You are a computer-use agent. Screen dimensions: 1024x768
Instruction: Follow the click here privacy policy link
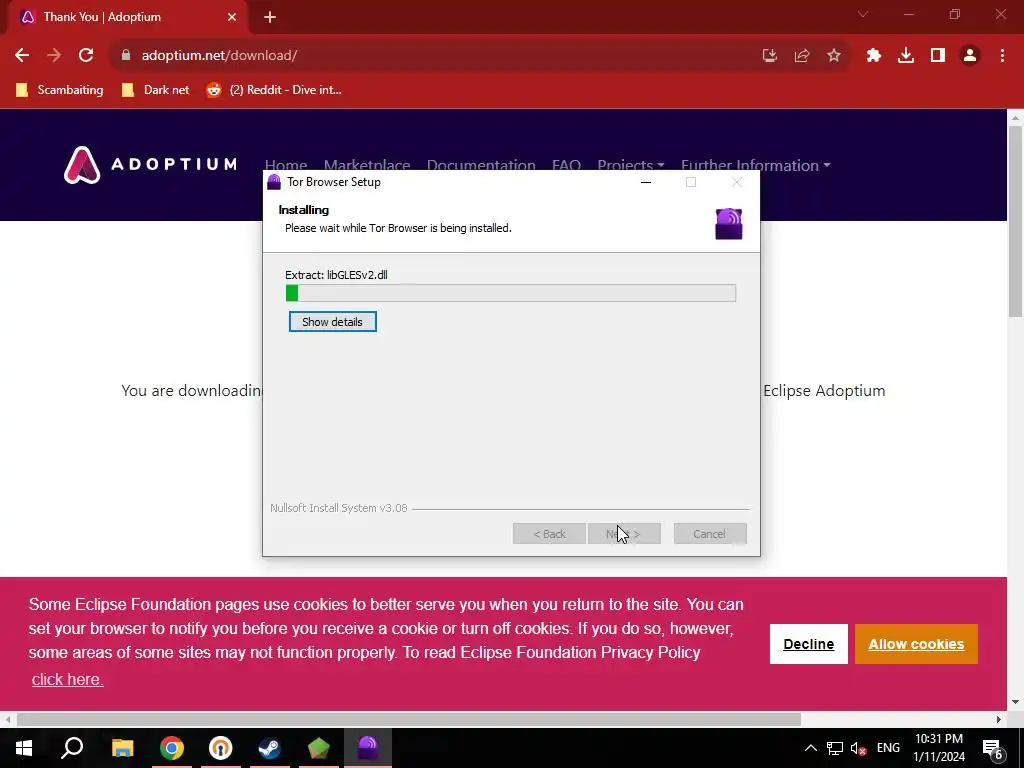68,679
